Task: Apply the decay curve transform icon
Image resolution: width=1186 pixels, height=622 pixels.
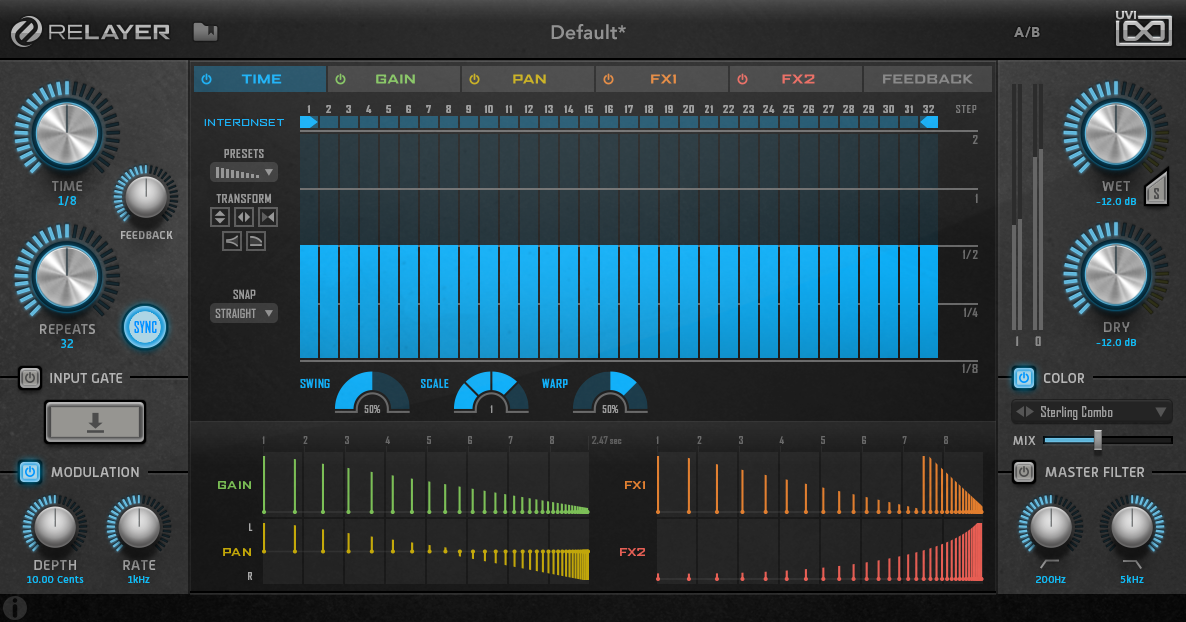Action: 256,241
